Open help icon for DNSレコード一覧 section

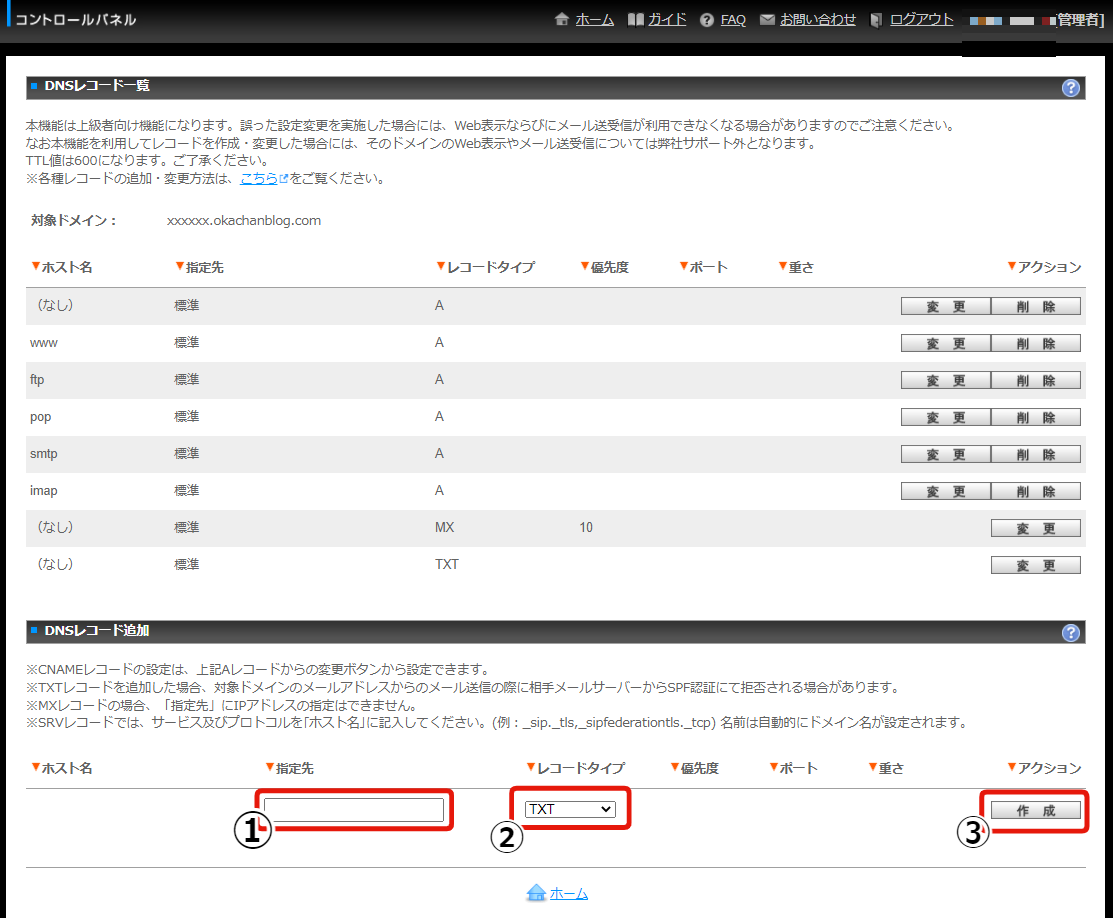point(1071,88)
